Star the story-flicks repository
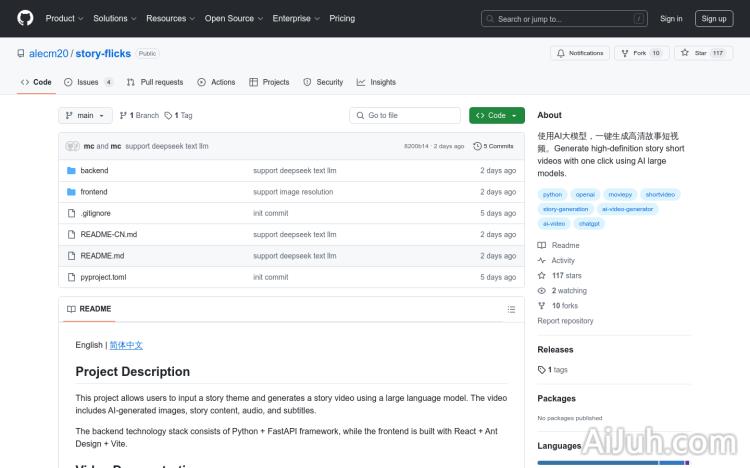 click(x=696, y=53)
